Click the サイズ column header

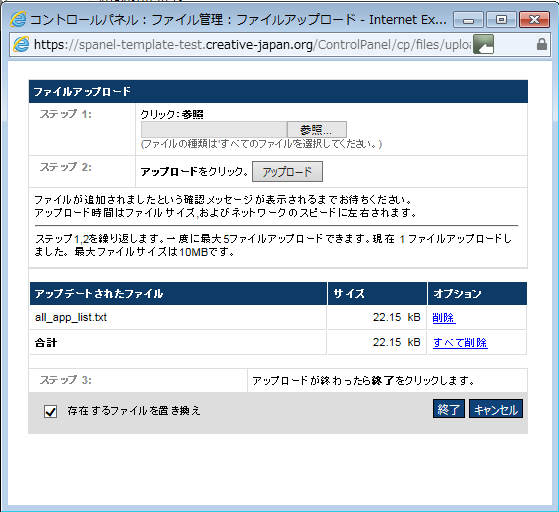point(377,293)
